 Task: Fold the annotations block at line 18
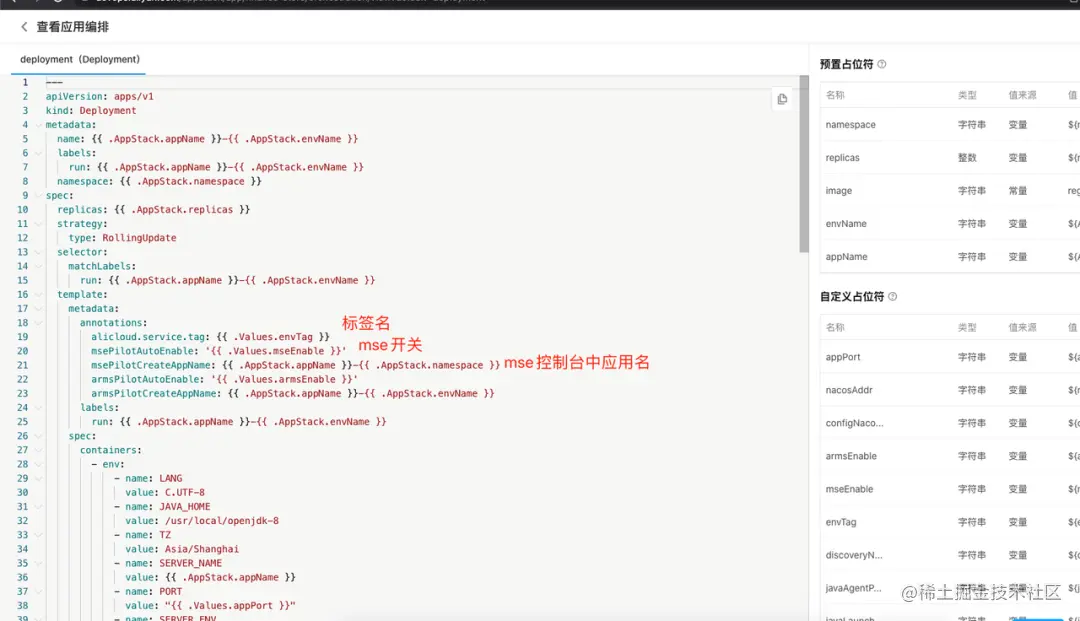point(39,322)
